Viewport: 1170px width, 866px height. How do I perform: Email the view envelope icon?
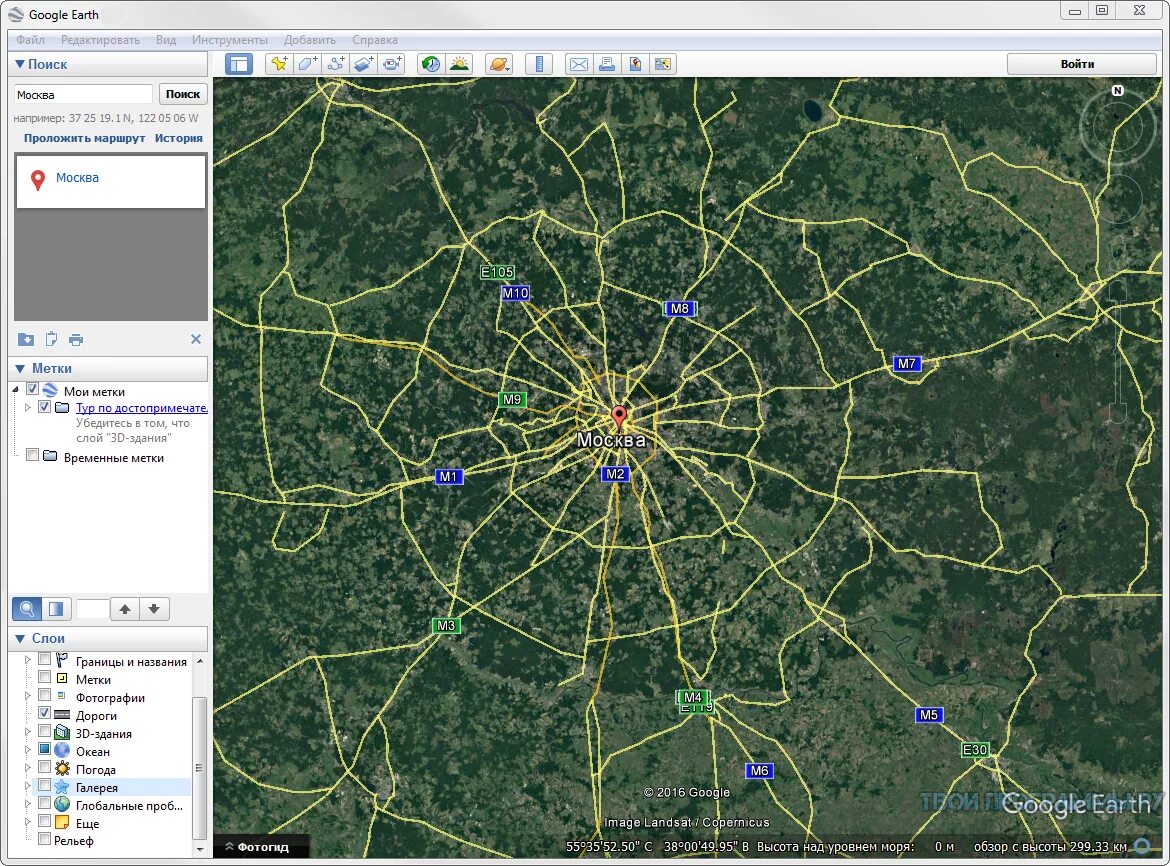point(578,64)
